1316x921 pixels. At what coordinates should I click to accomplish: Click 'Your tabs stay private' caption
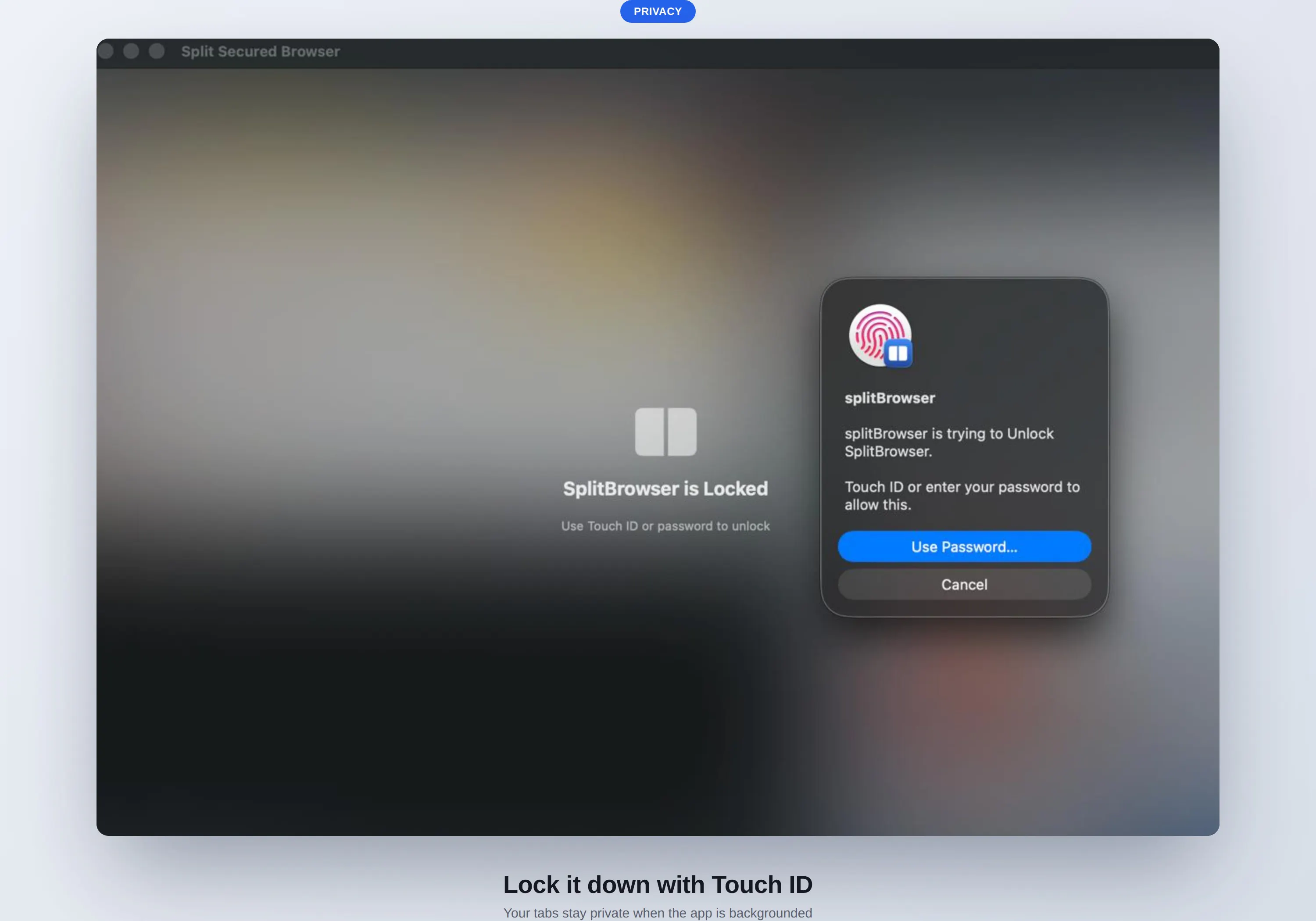coord(658,912)
